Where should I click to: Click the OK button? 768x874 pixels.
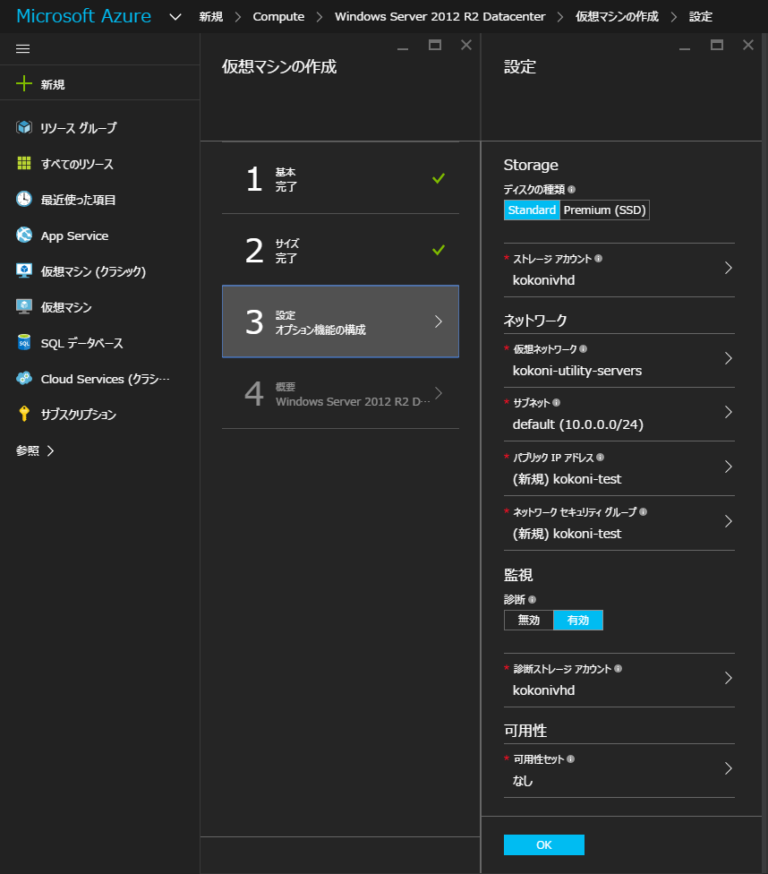pos(544,845)
